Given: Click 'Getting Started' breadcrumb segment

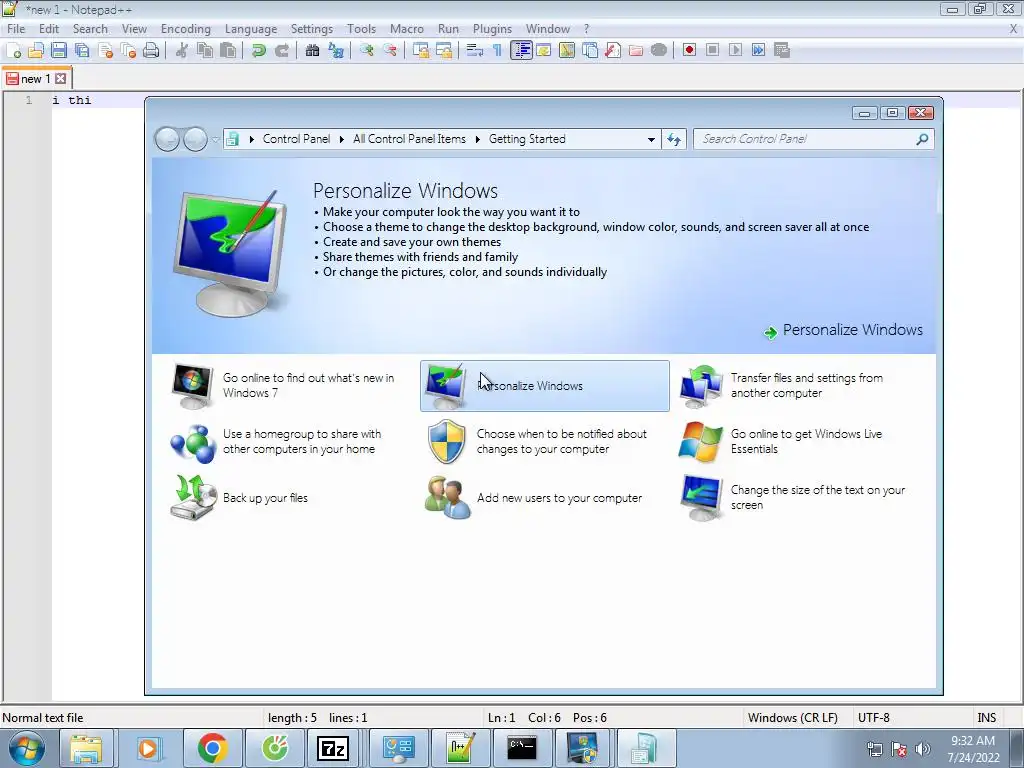Looking at the screenshot, I should tap(527, 139).
